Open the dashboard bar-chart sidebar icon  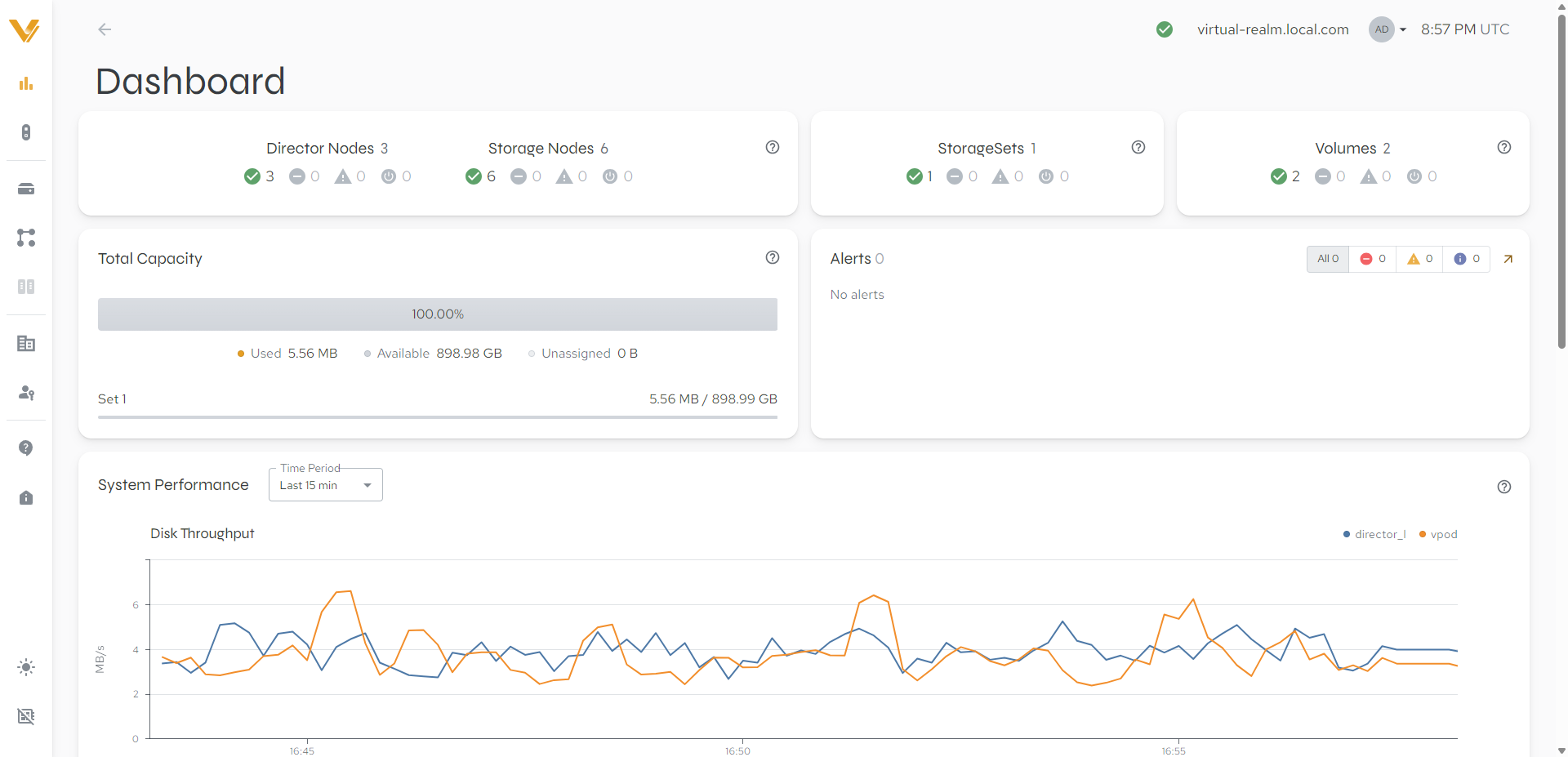[x=26, y=83]
